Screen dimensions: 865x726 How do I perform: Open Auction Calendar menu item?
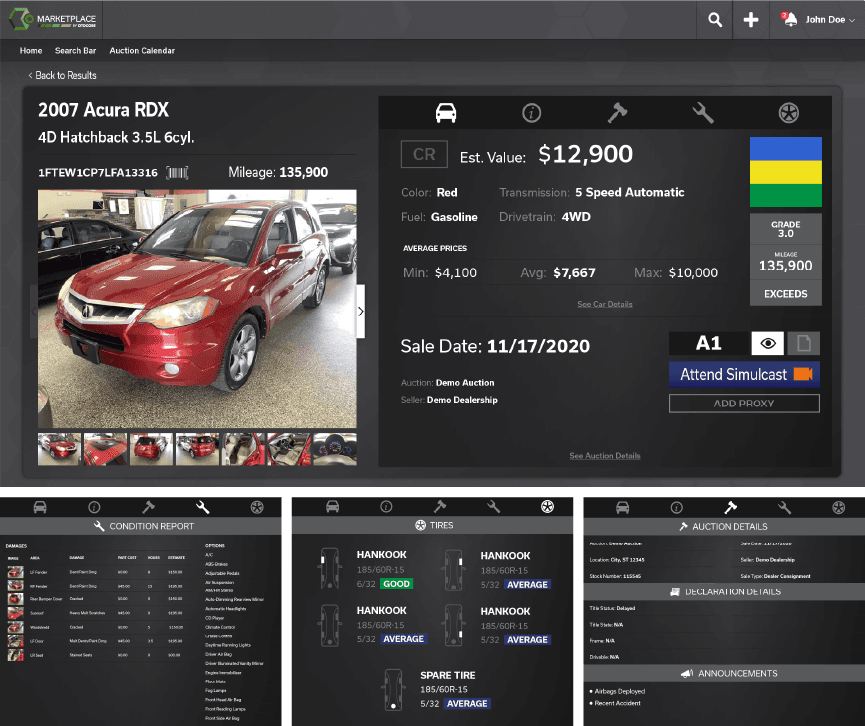pyautogui.click(x=142, y=50)
